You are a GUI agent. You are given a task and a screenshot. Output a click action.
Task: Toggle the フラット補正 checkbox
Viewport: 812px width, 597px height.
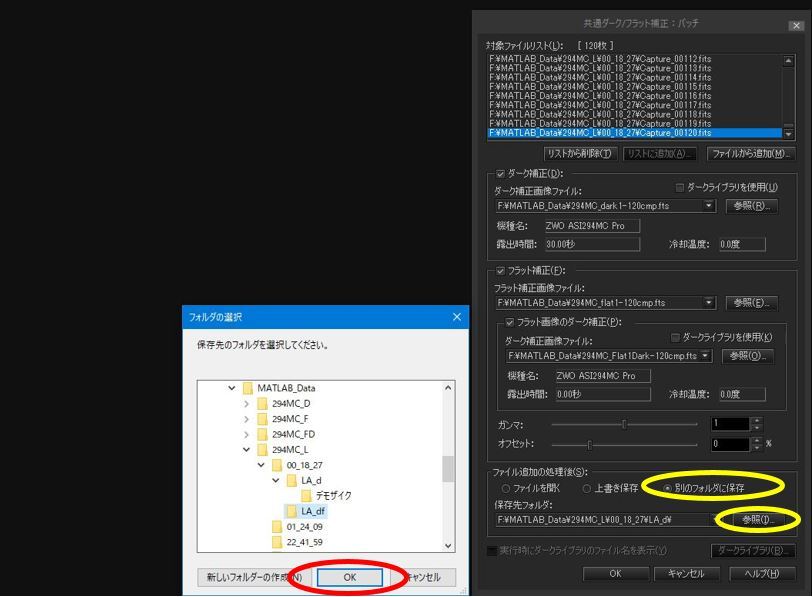pyautogui.click(x=500, y=271)
